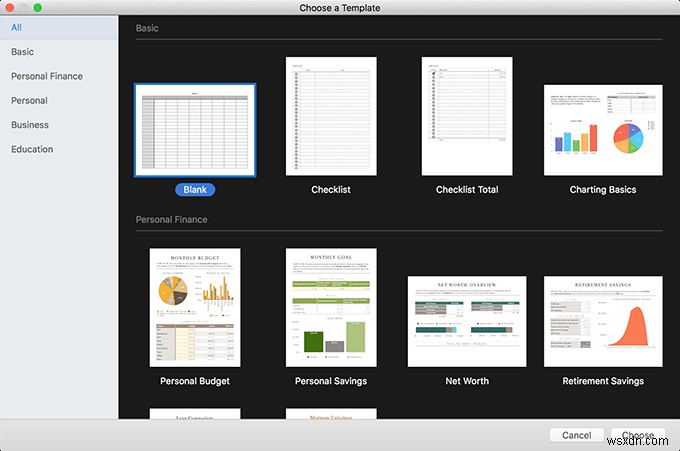Click the red close window button
Screen dimensions: 680x451
(x=9, y=7)
